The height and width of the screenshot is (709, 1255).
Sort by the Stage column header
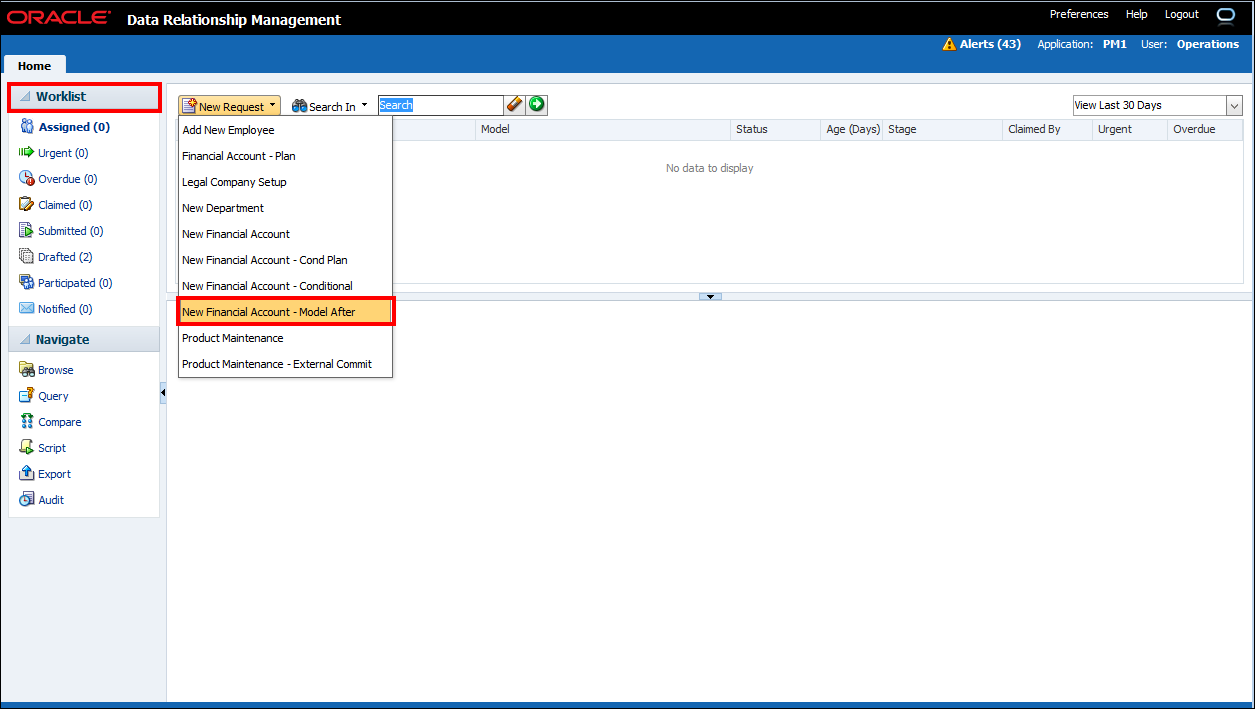coord(943,129)
